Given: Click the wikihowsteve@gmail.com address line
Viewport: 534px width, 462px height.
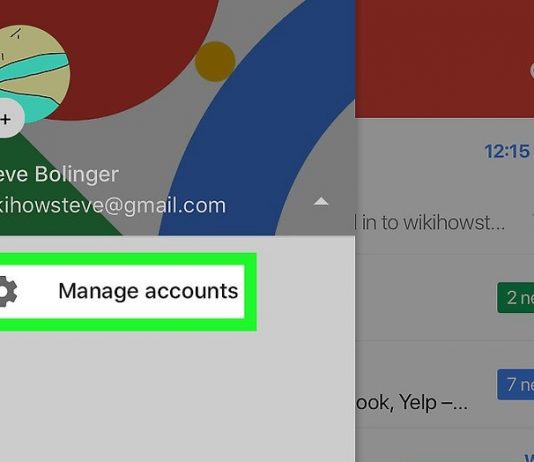Looking at the screenshot, I should click(112, 206).
